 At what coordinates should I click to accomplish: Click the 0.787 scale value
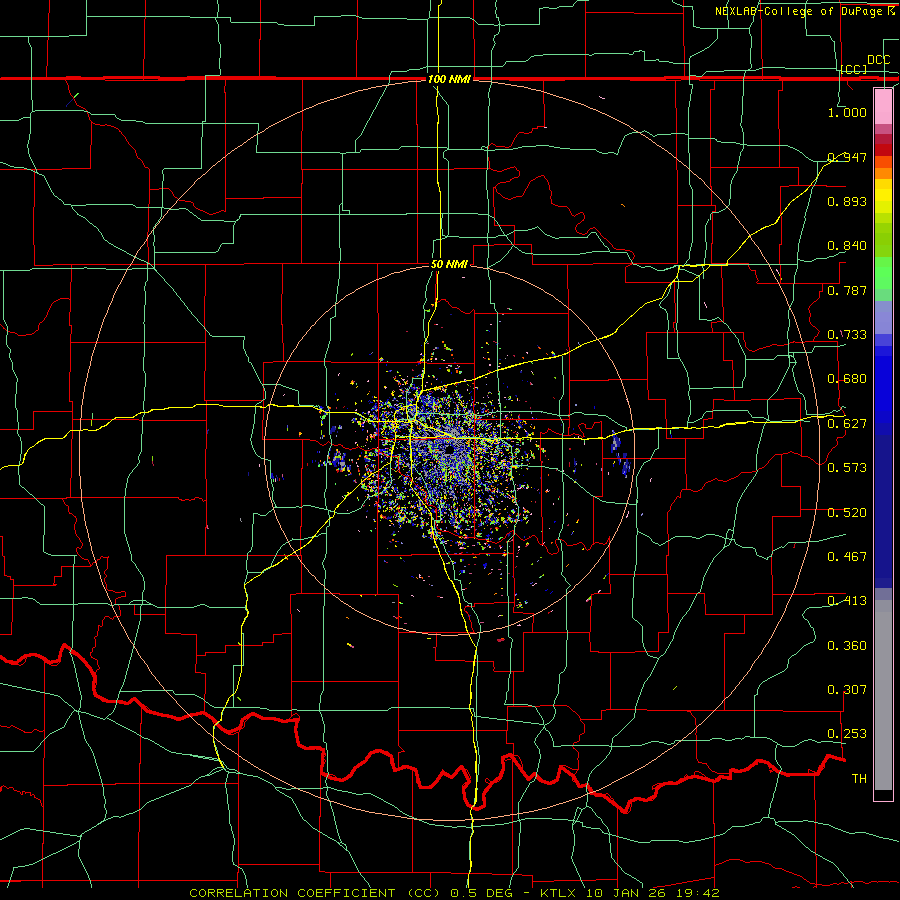click(847, 290)
